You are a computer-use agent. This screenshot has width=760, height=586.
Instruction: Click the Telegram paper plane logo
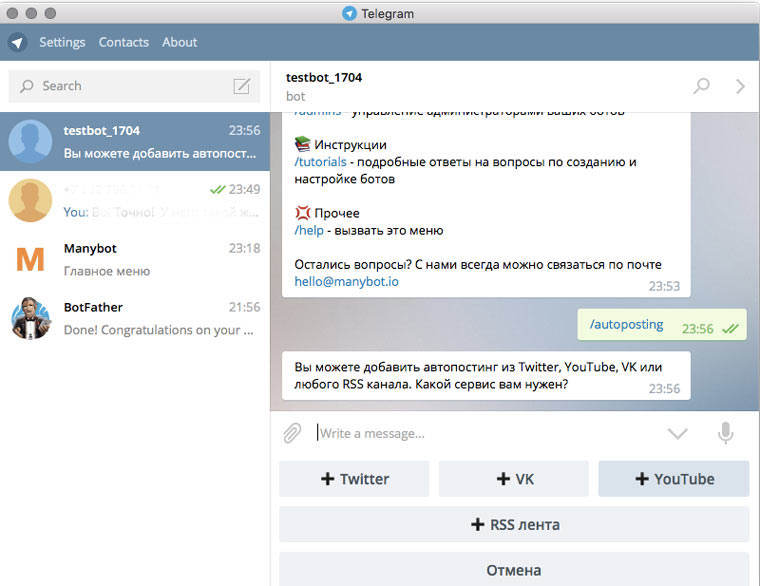coord(17,43)
